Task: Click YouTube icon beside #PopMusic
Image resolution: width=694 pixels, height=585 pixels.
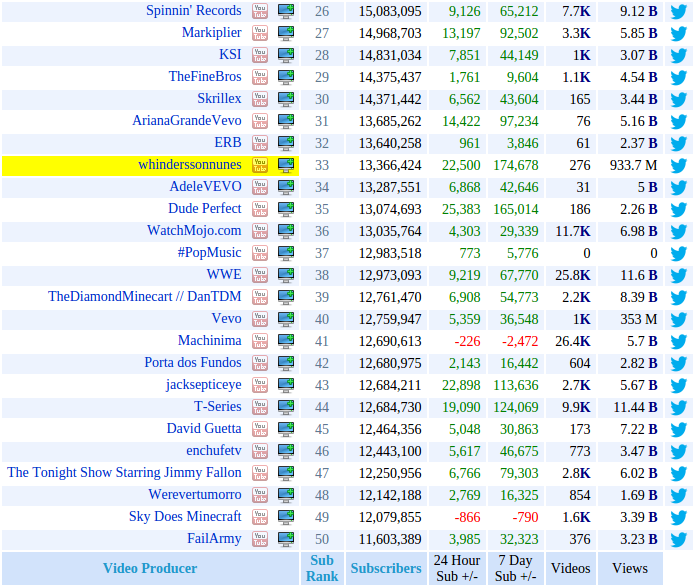Action: pyautogui.click(x=260, y=253)
